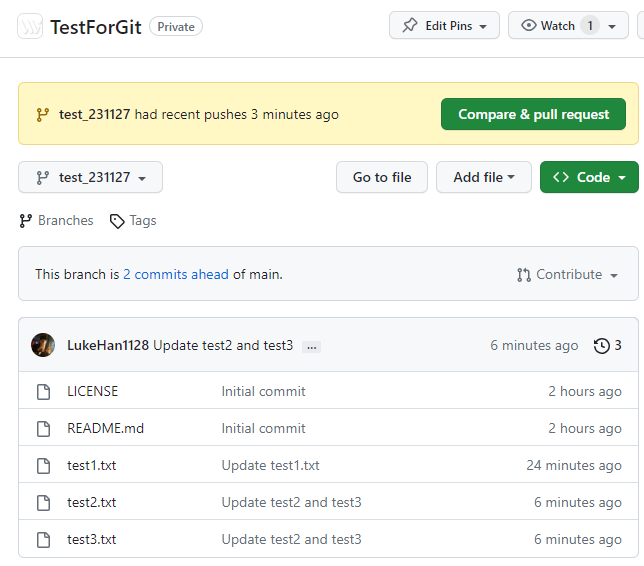
Task: Click the README.md file icon
Action: point(43,429)
